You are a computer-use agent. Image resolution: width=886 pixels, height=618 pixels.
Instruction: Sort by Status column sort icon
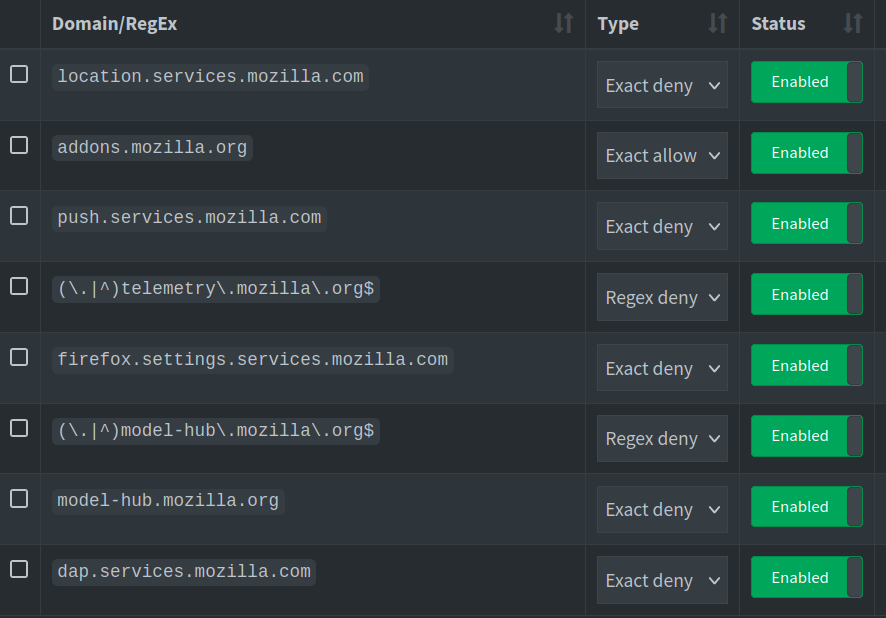853,24
